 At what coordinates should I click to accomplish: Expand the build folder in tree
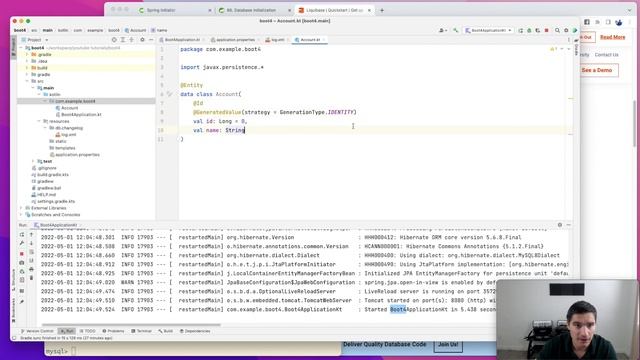tap(27, 68)
